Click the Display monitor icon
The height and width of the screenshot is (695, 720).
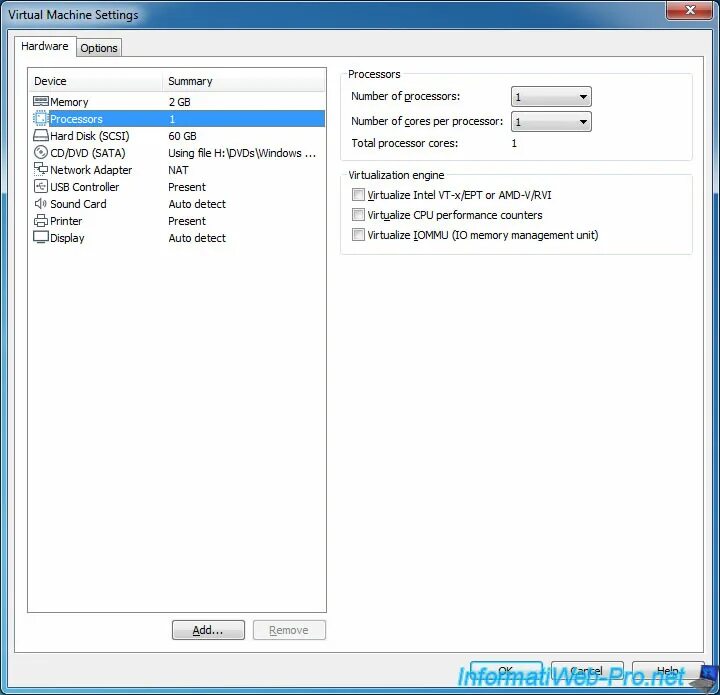pos(40,237)
